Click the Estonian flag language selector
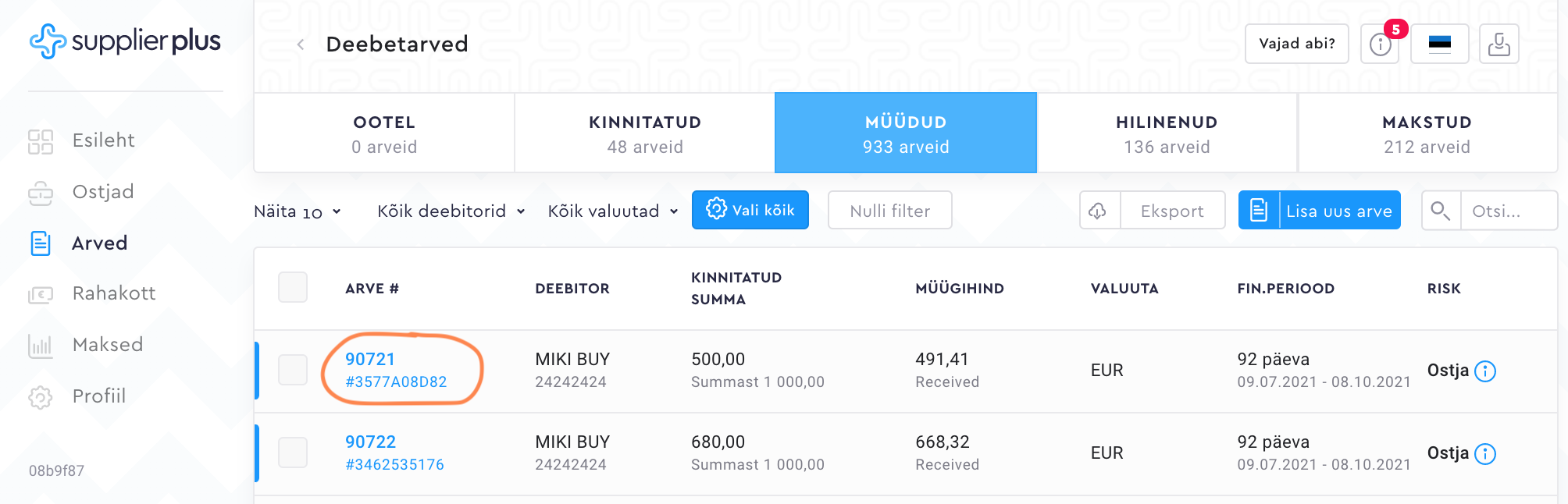The height and width of the screenshot is (504, 1568). (x=1439, y=44)
